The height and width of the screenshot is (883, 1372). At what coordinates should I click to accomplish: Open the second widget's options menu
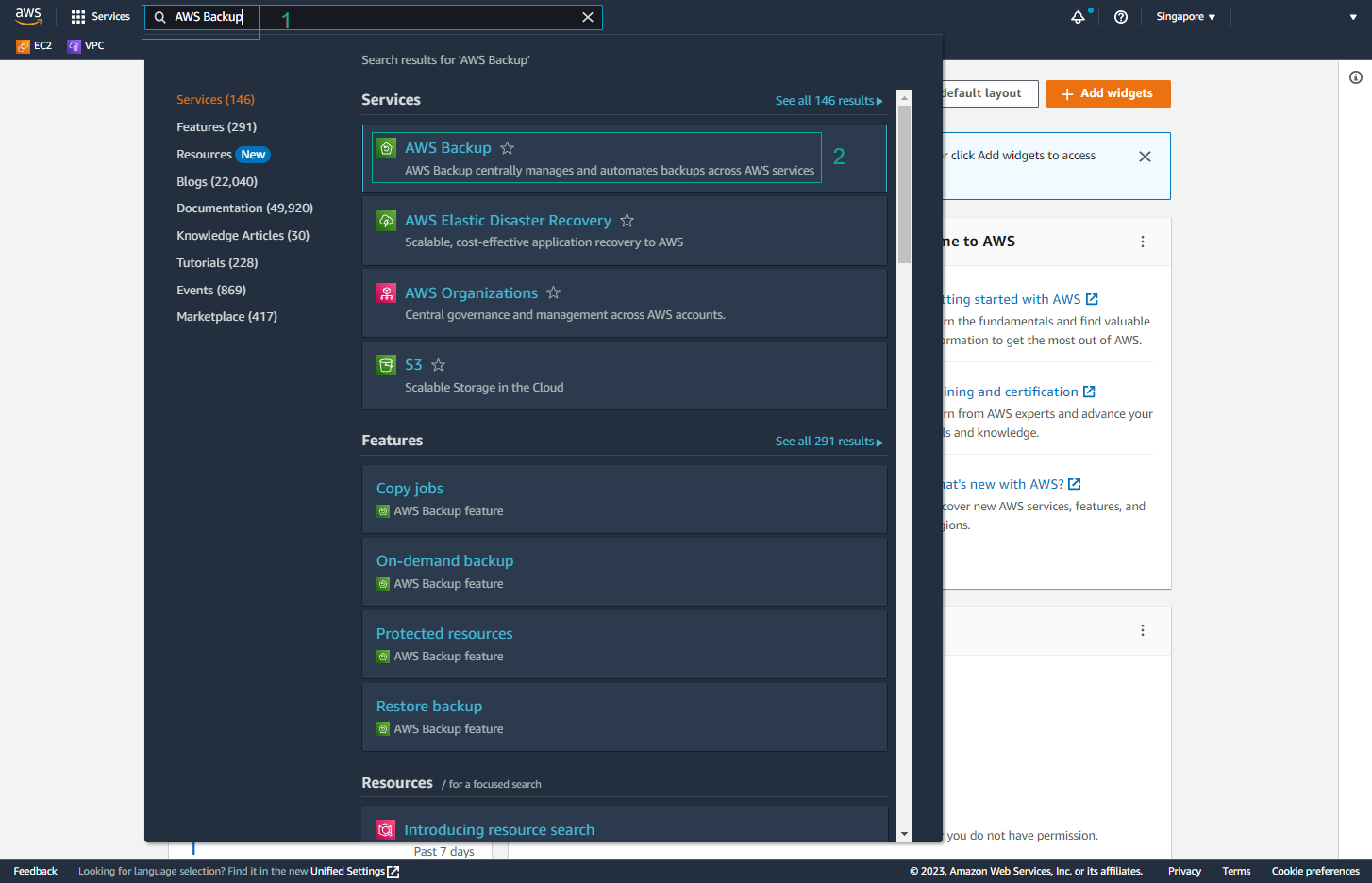1143,630
